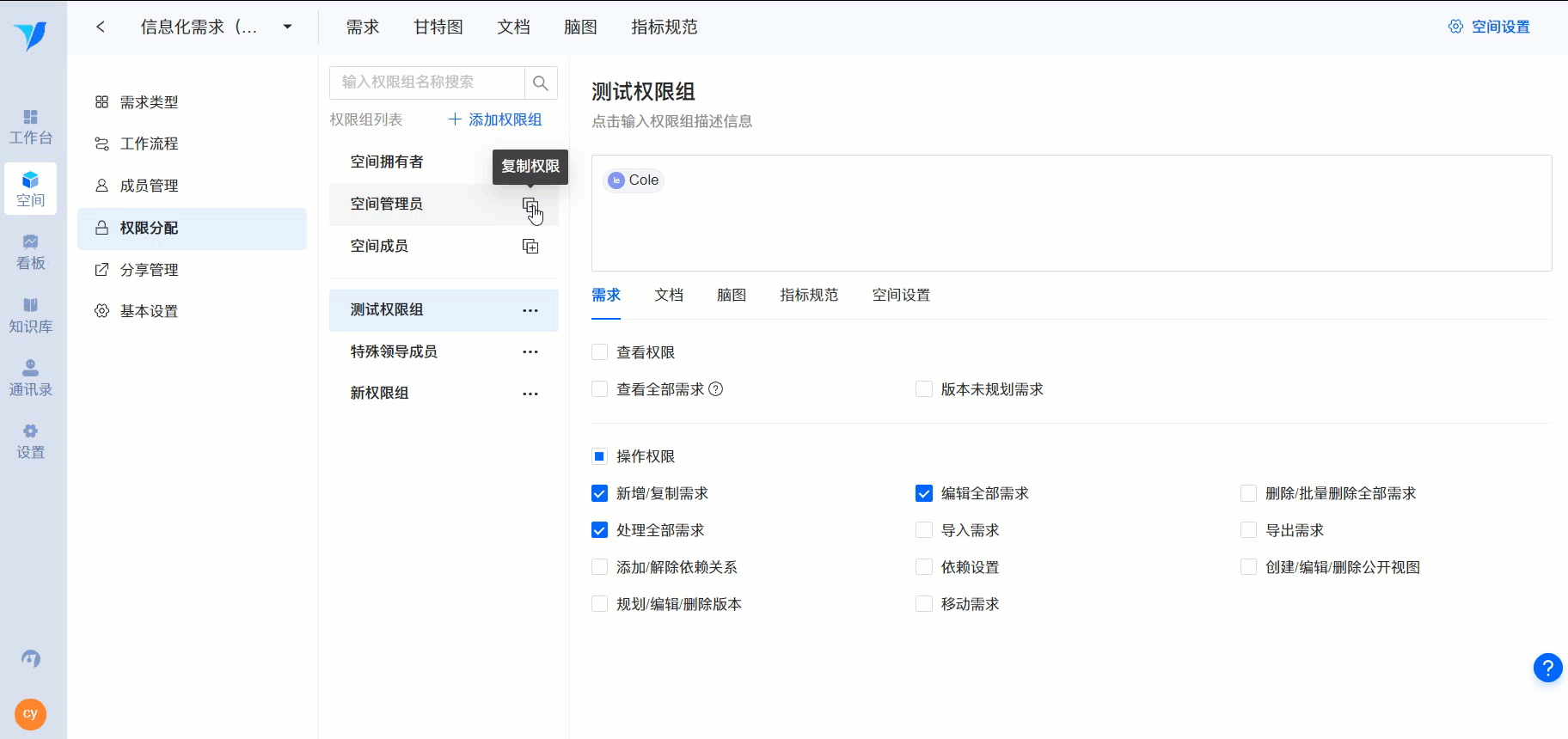Viewport: 1568px width, 739px height.
Task: Uncheck the 新增/复制需求 checkbox
Action: pos(600,493)
